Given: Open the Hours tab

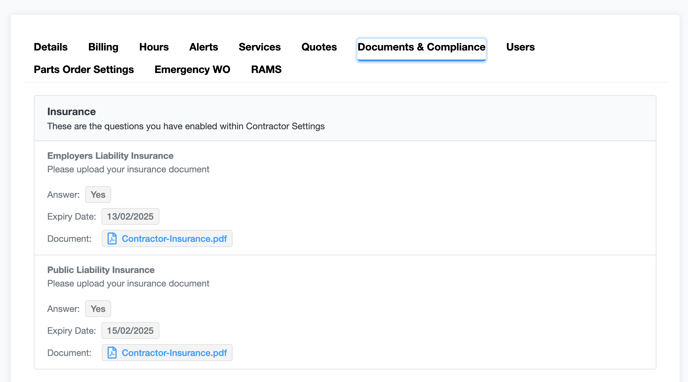Looking at the screenshot, I should coord(154,47).
